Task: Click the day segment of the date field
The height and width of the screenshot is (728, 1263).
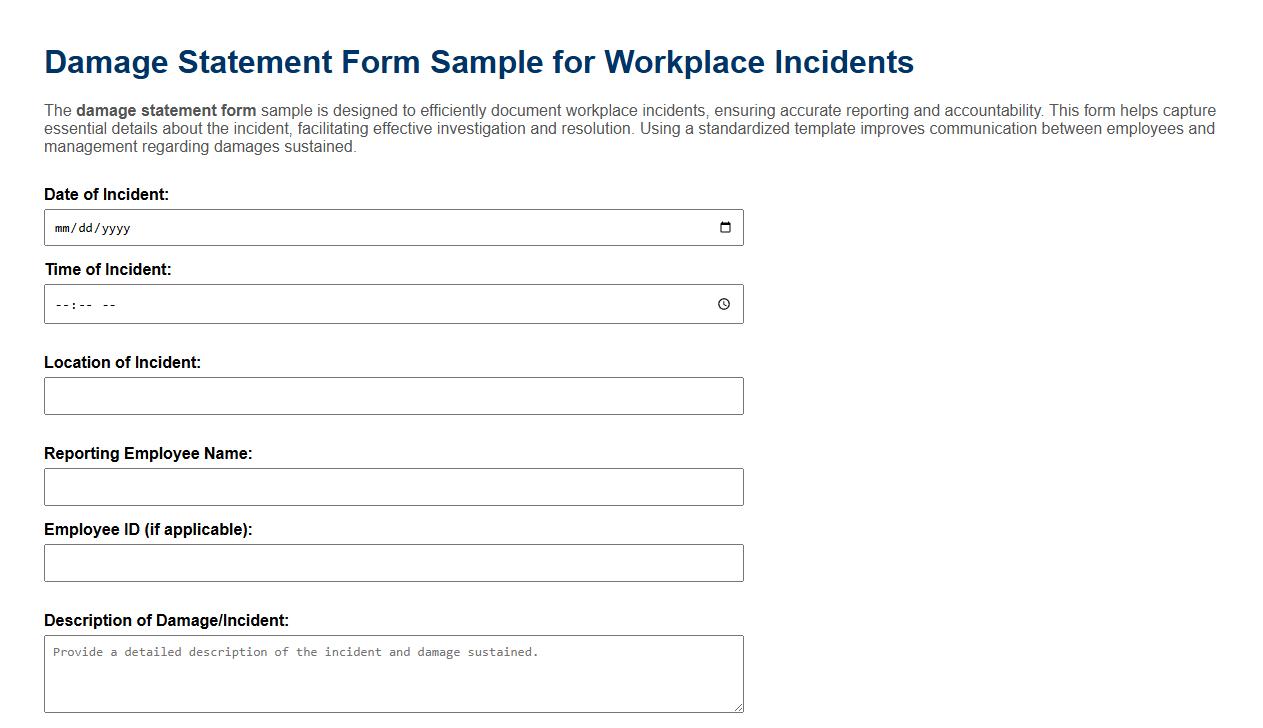Action: pyautogui.click(x=85, y=227)
